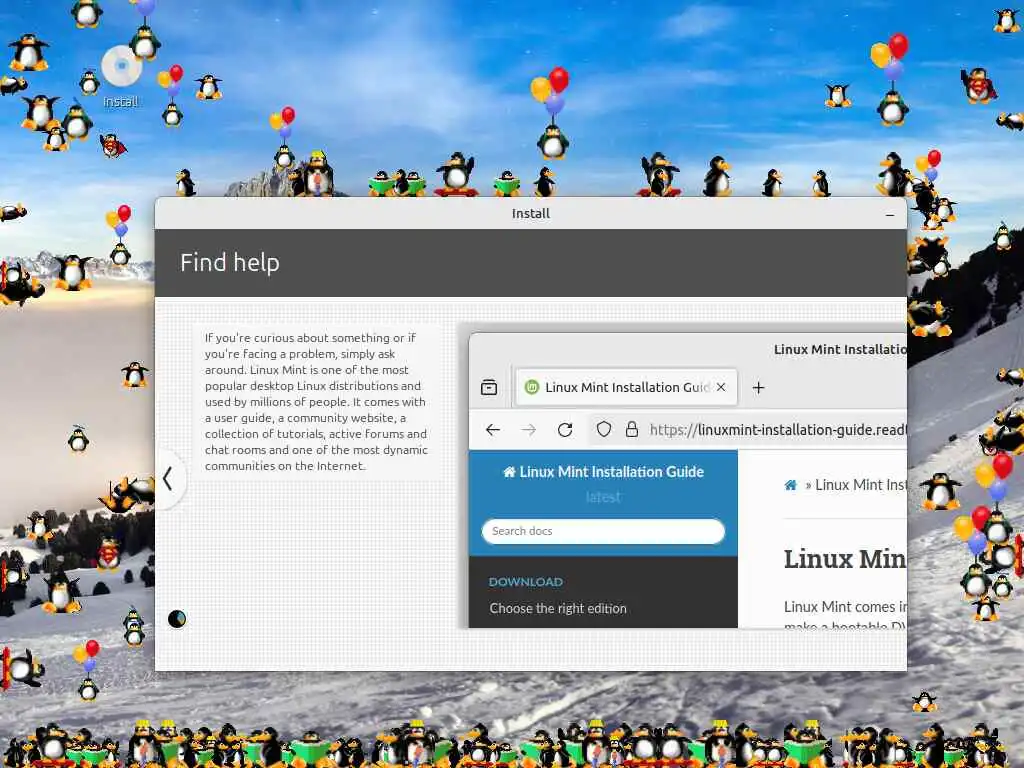
Task: Open the Choose the right edition link
Action: [558, 608]
